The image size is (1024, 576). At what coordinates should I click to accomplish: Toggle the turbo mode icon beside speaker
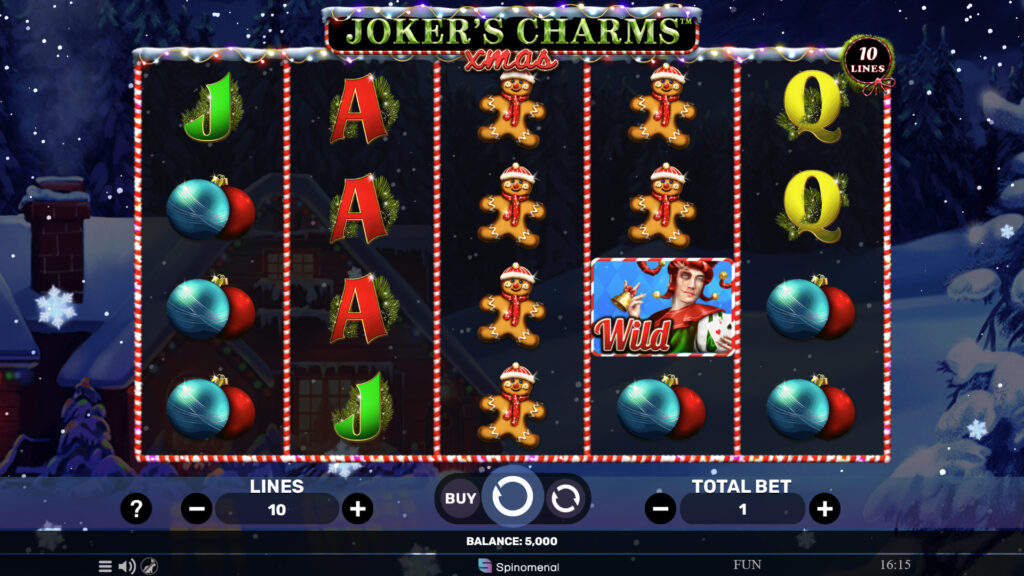click(x=150, y=566)
